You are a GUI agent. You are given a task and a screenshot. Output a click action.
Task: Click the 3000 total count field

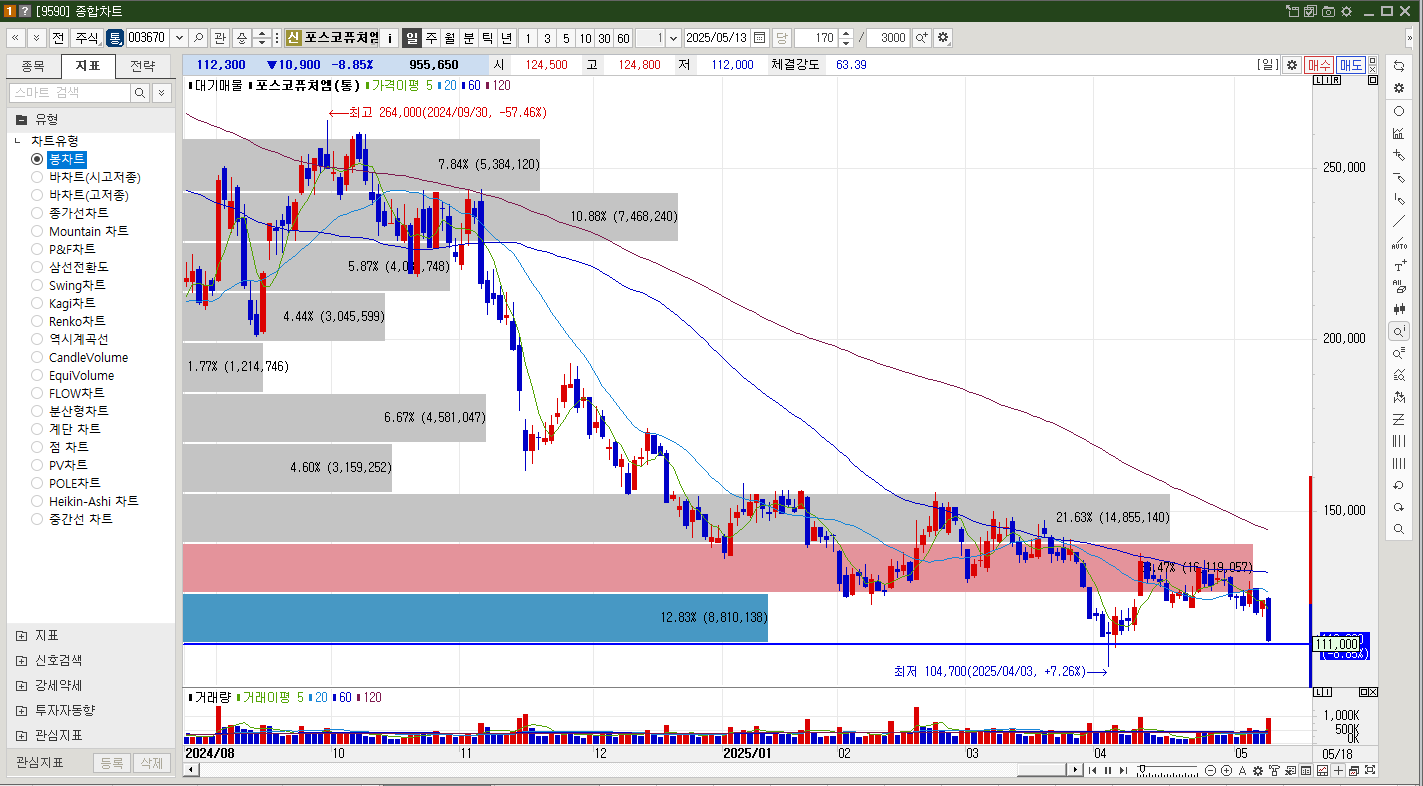(887, 38)
